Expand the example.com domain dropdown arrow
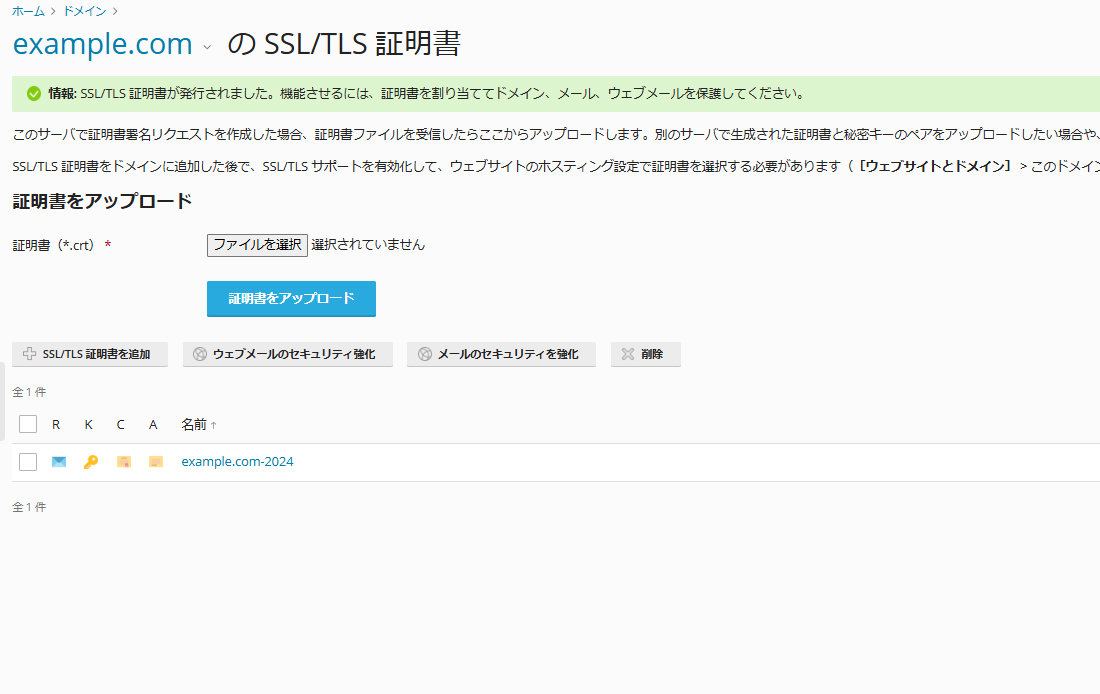Screen dimensions: 1100x694 click(x=207, y=47)
